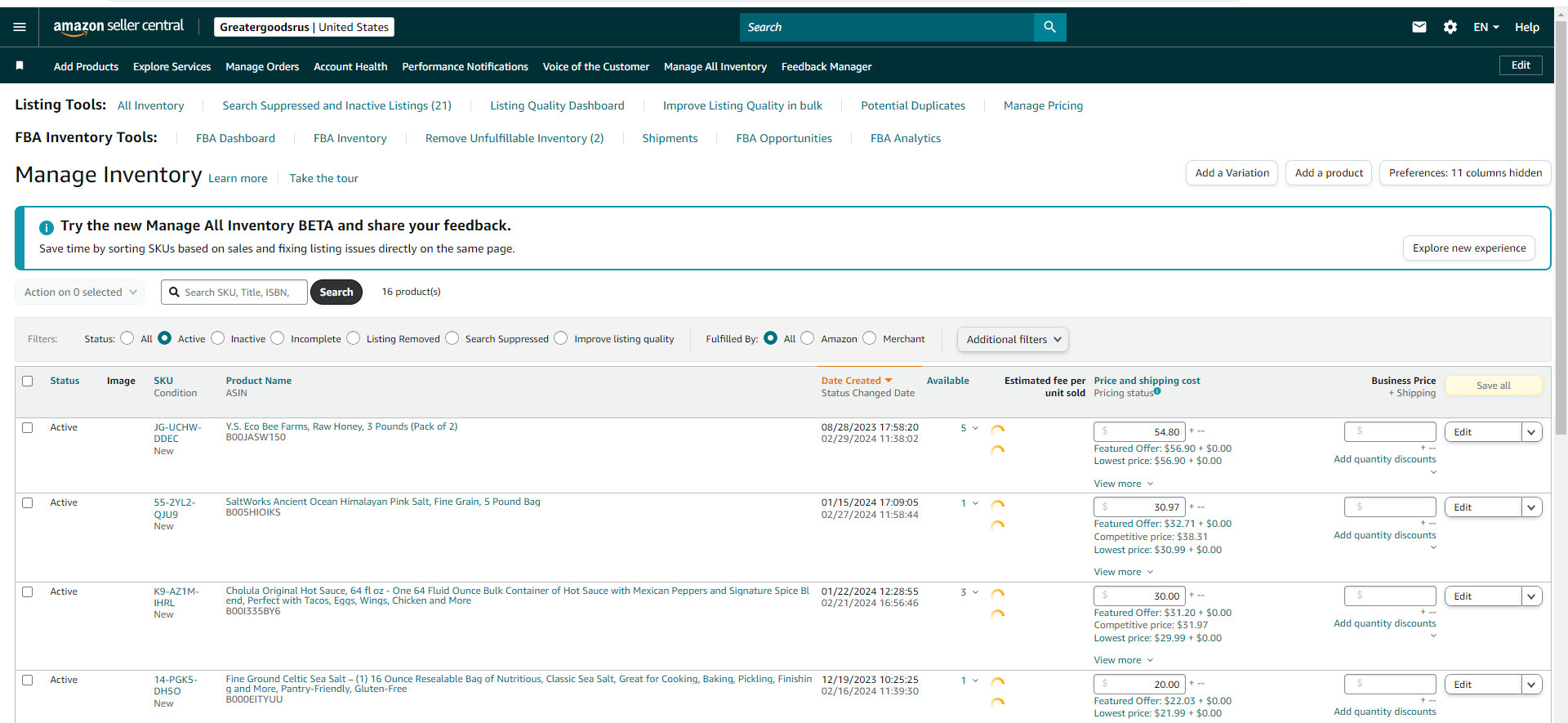
Task: Check the box for SKU K9-AZ1M-IHRL
Action: tap(28, 591)
